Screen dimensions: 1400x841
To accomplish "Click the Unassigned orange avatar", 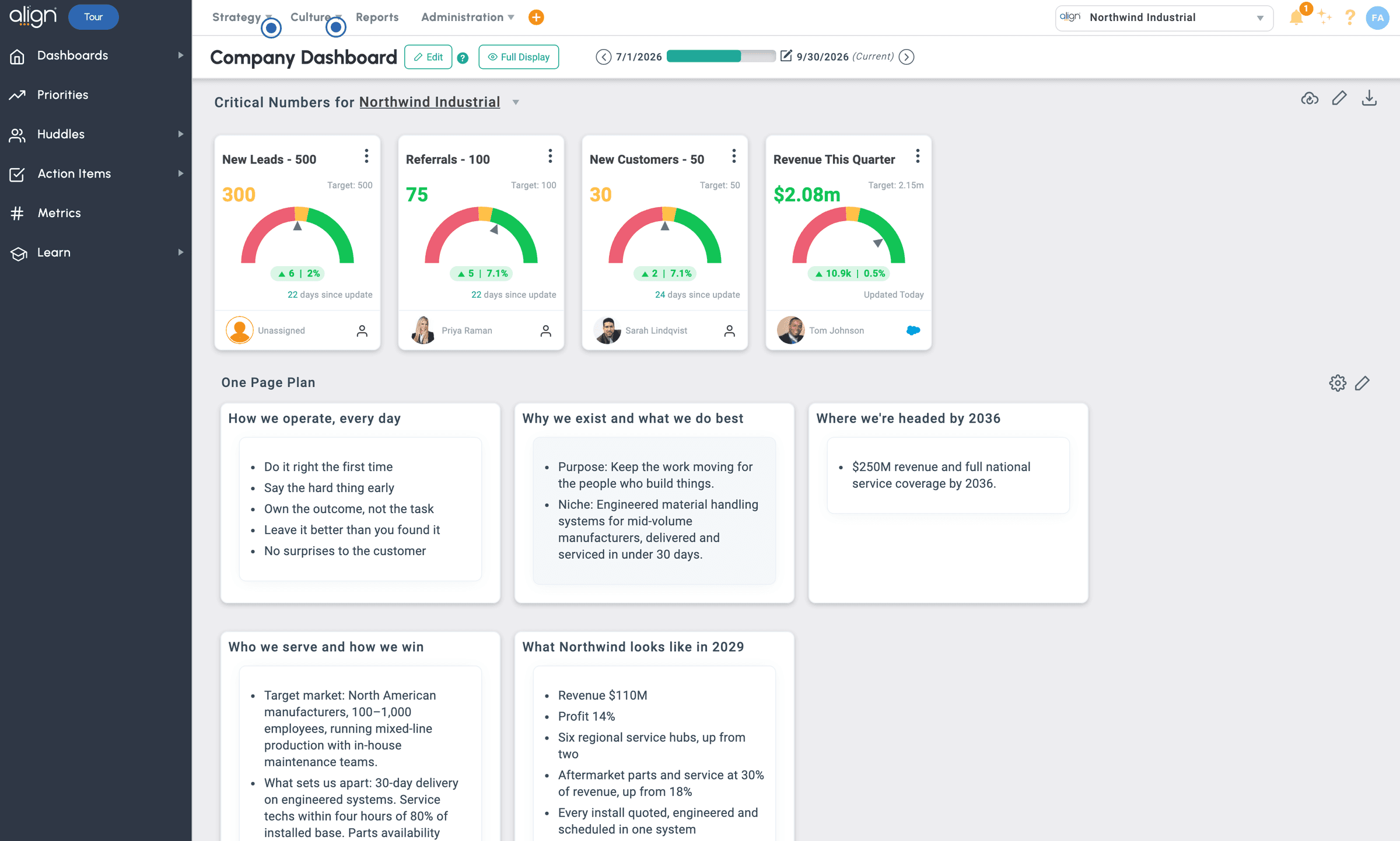I will [239, 330].
